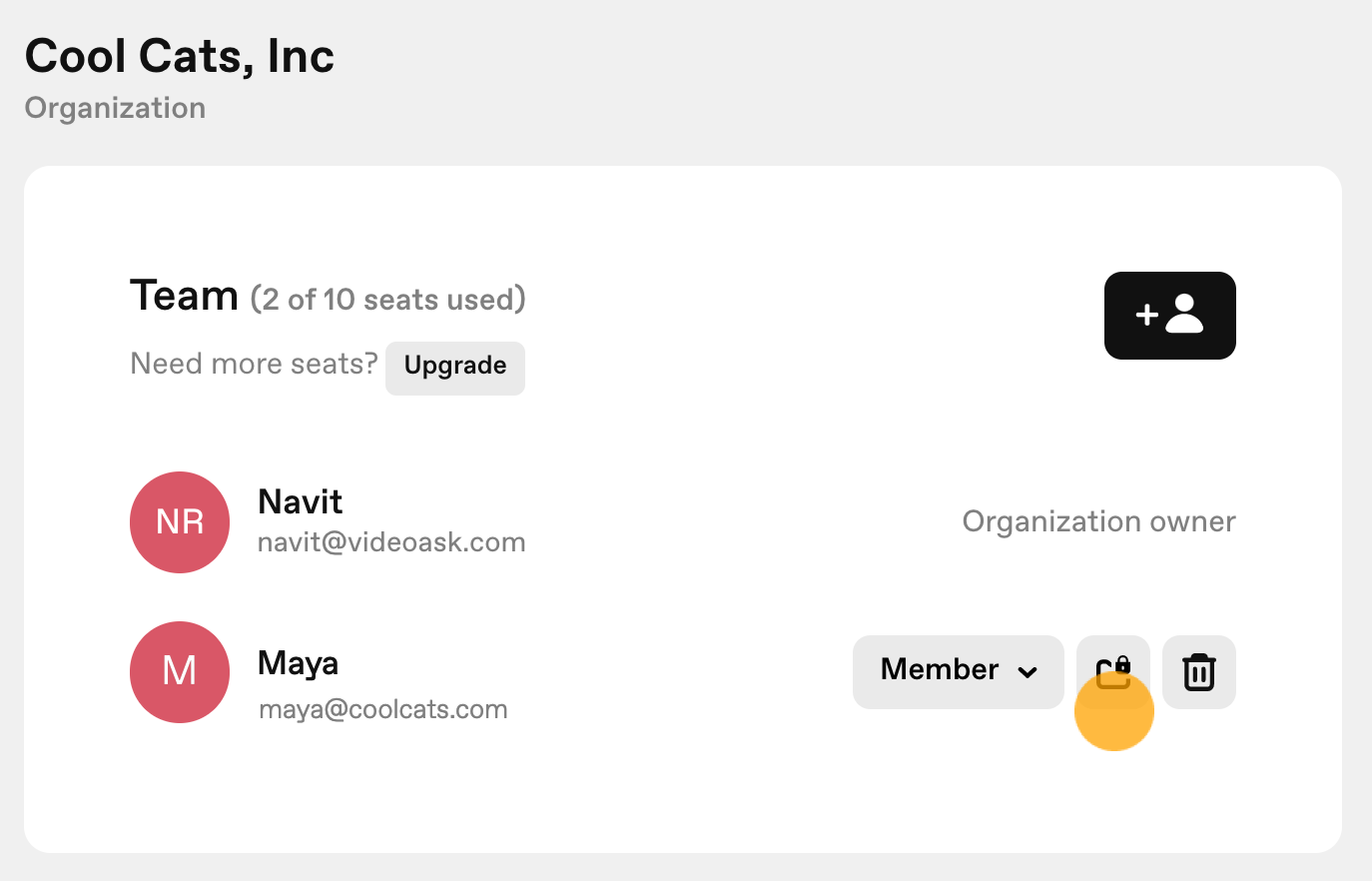Click the person silhouette on add-user button
The height and width of the screenshot is (881, 1372).
pos(1184,314)
